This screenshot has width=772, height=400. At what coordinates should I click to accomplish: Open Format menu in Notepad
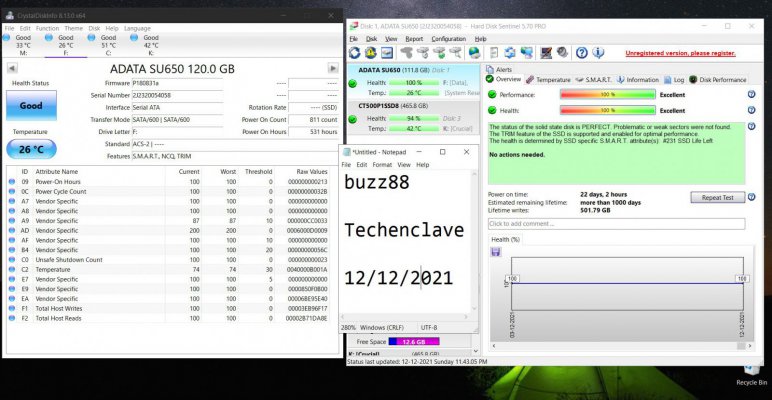click(382, 165)
